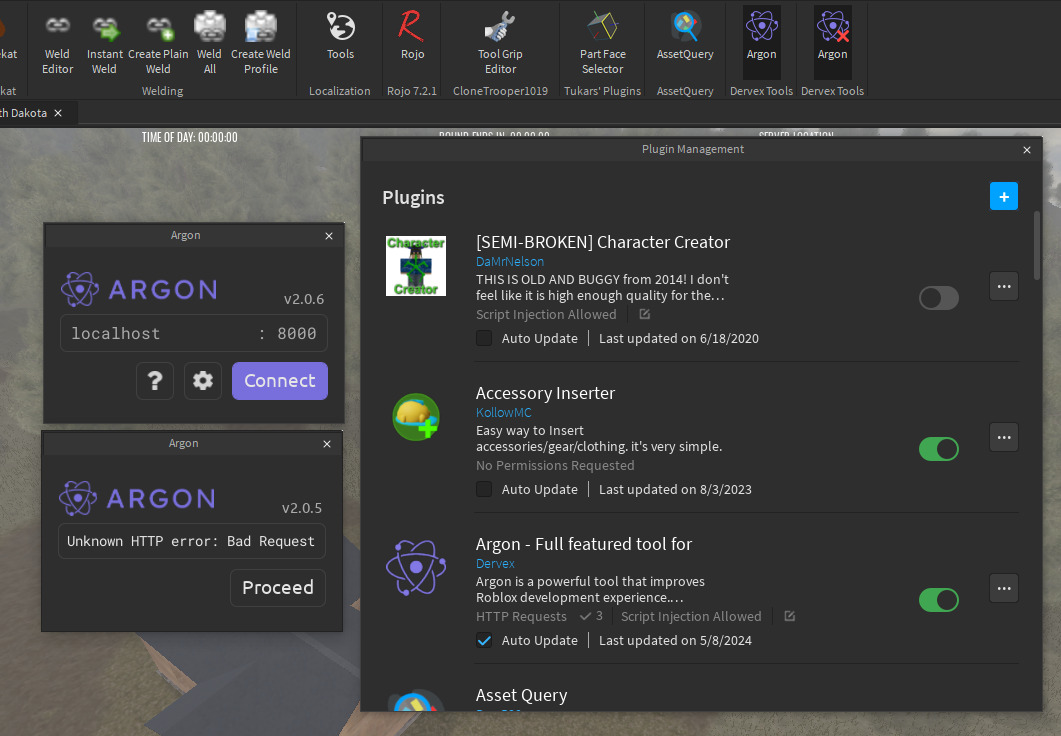Switch to the th Dakota place tab
Image resolution: width=1061 pixels, height=736 pixels.
(x=25, y=113)
